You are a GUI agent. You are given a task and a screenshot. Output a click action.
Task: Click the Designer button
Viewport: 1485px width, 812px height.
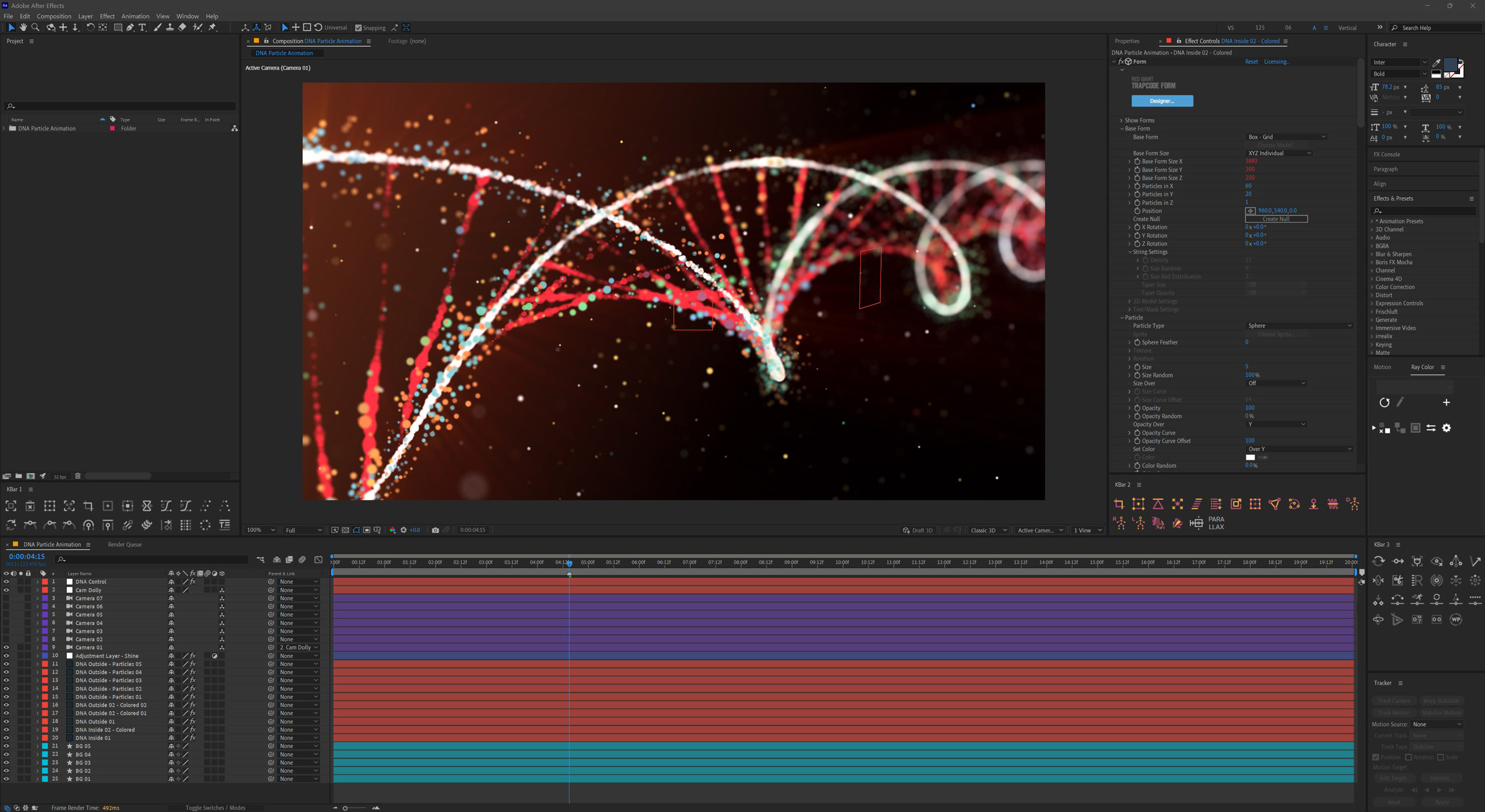pyautogui.click(x=1162, y=101)
